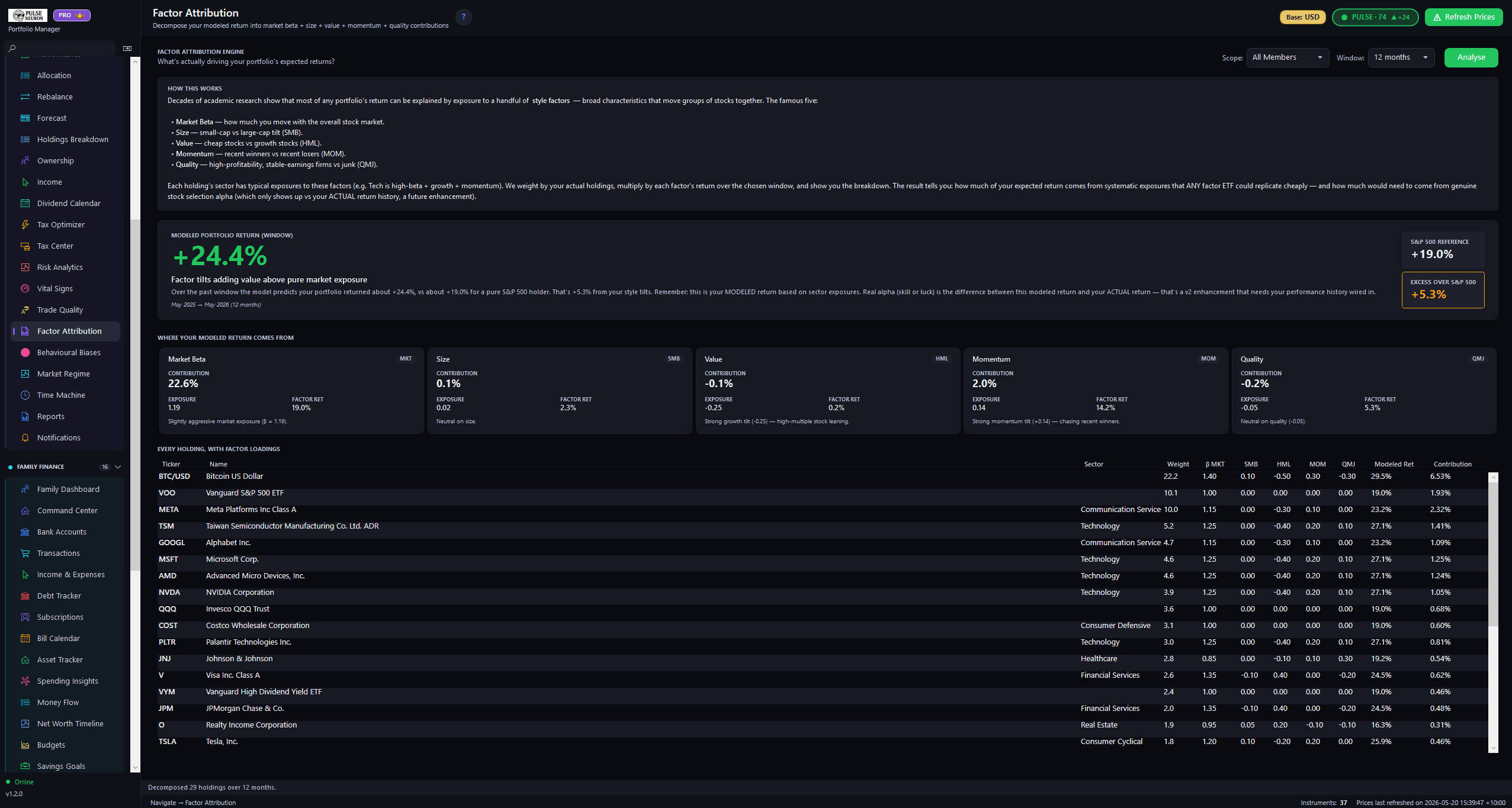Click the sidebar scrollbar down arrow
This screenshot has height=808, width=1512.
136,767
